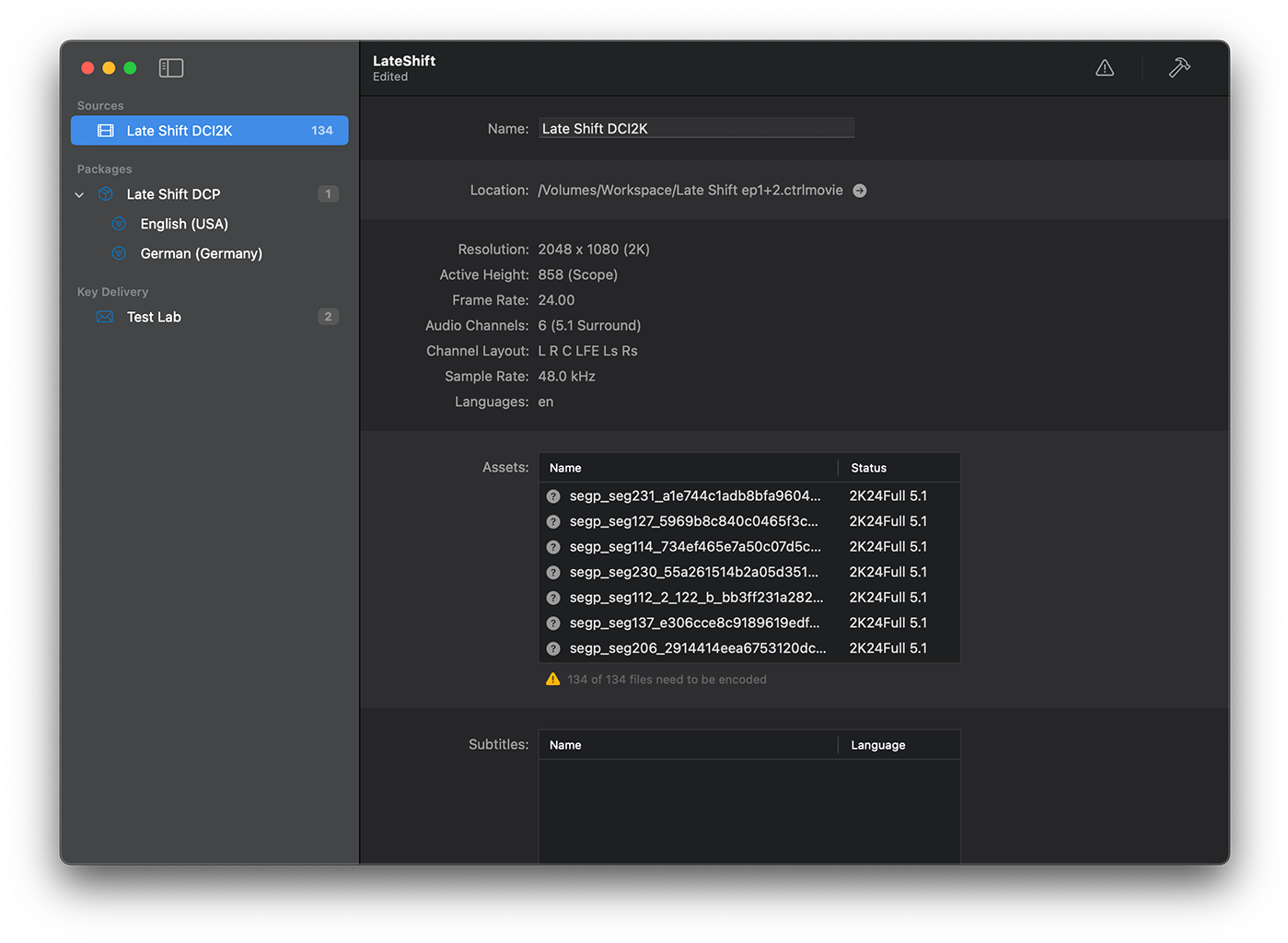Screen dimensions: 1288x943
Task: Click the Name field containing Late Shift DCI2K
Action: click(696, 129)
